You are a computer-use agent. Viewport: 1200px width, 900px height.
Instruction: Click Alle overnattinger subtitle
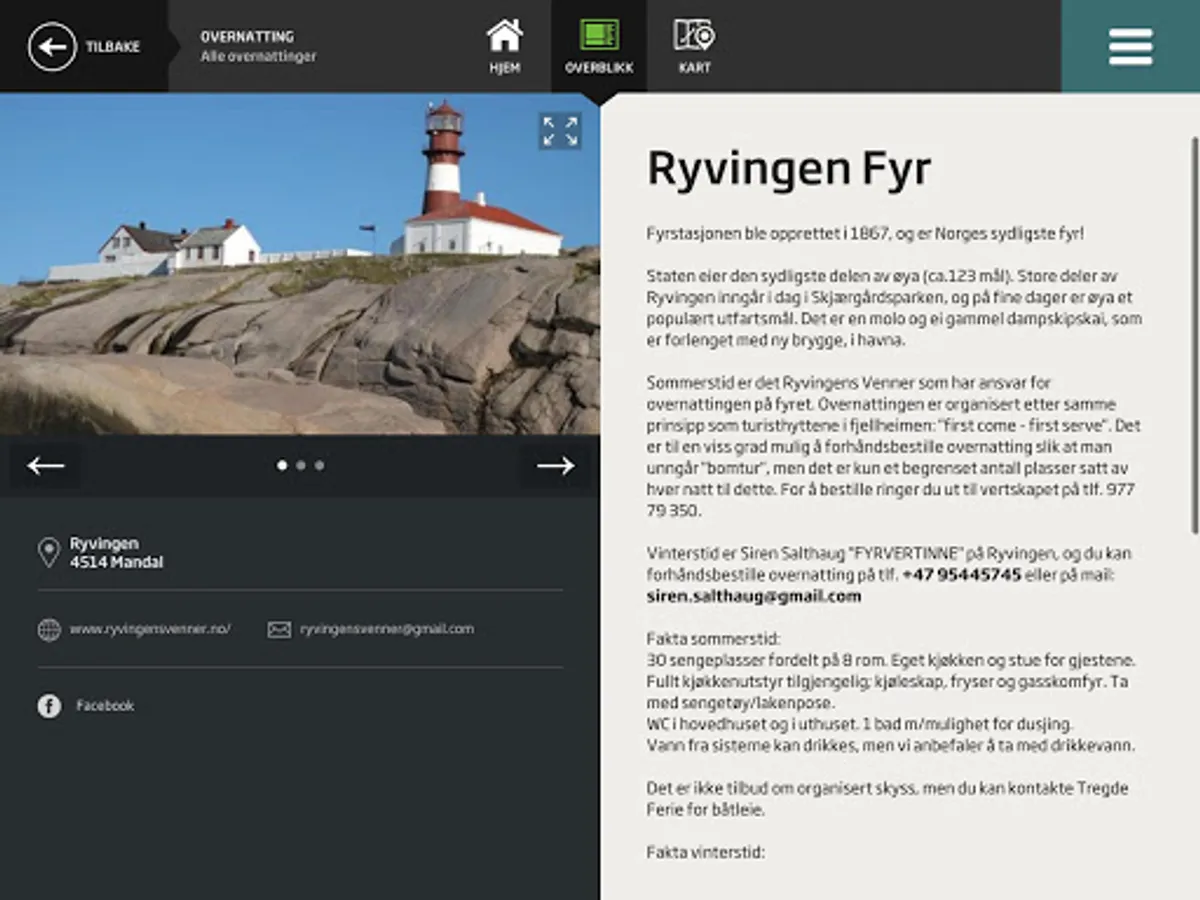[258, 57]
